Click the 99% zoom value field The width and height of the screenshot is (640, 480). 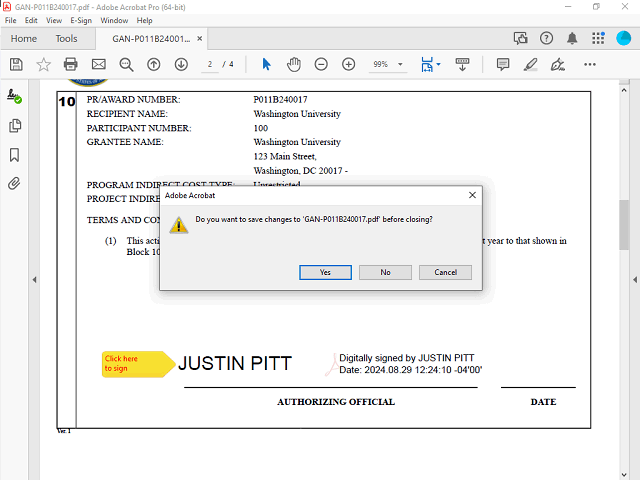[380, 64]
